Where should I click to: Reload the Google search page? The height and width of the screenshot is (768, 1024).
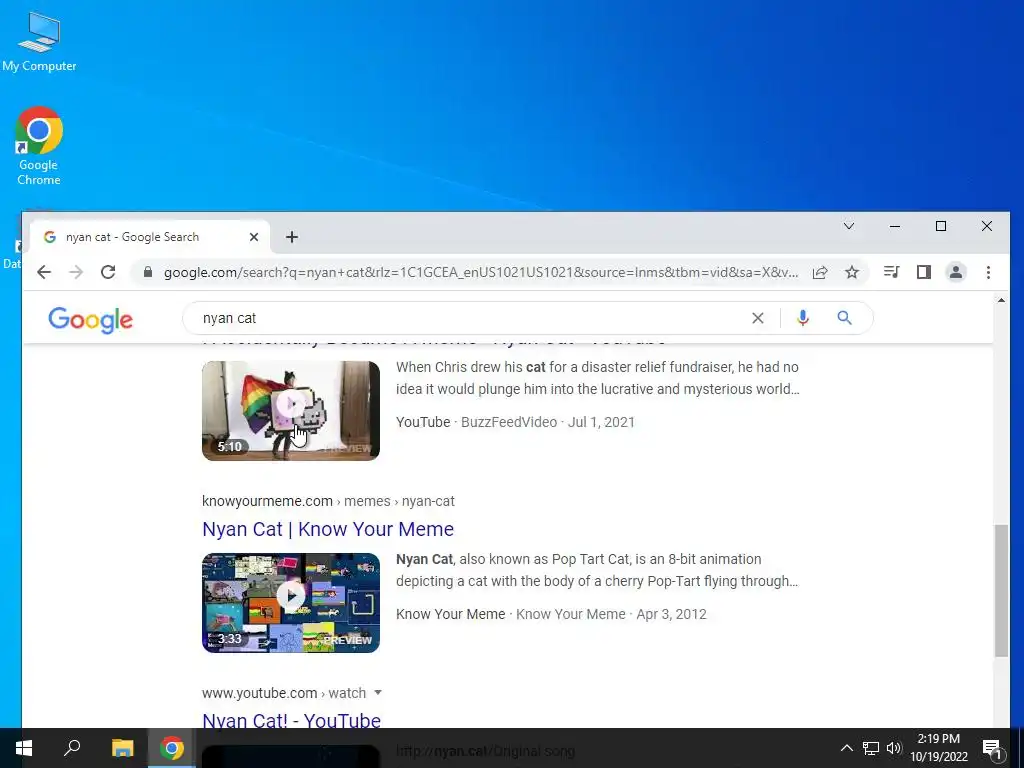click(x=108, y=272)
